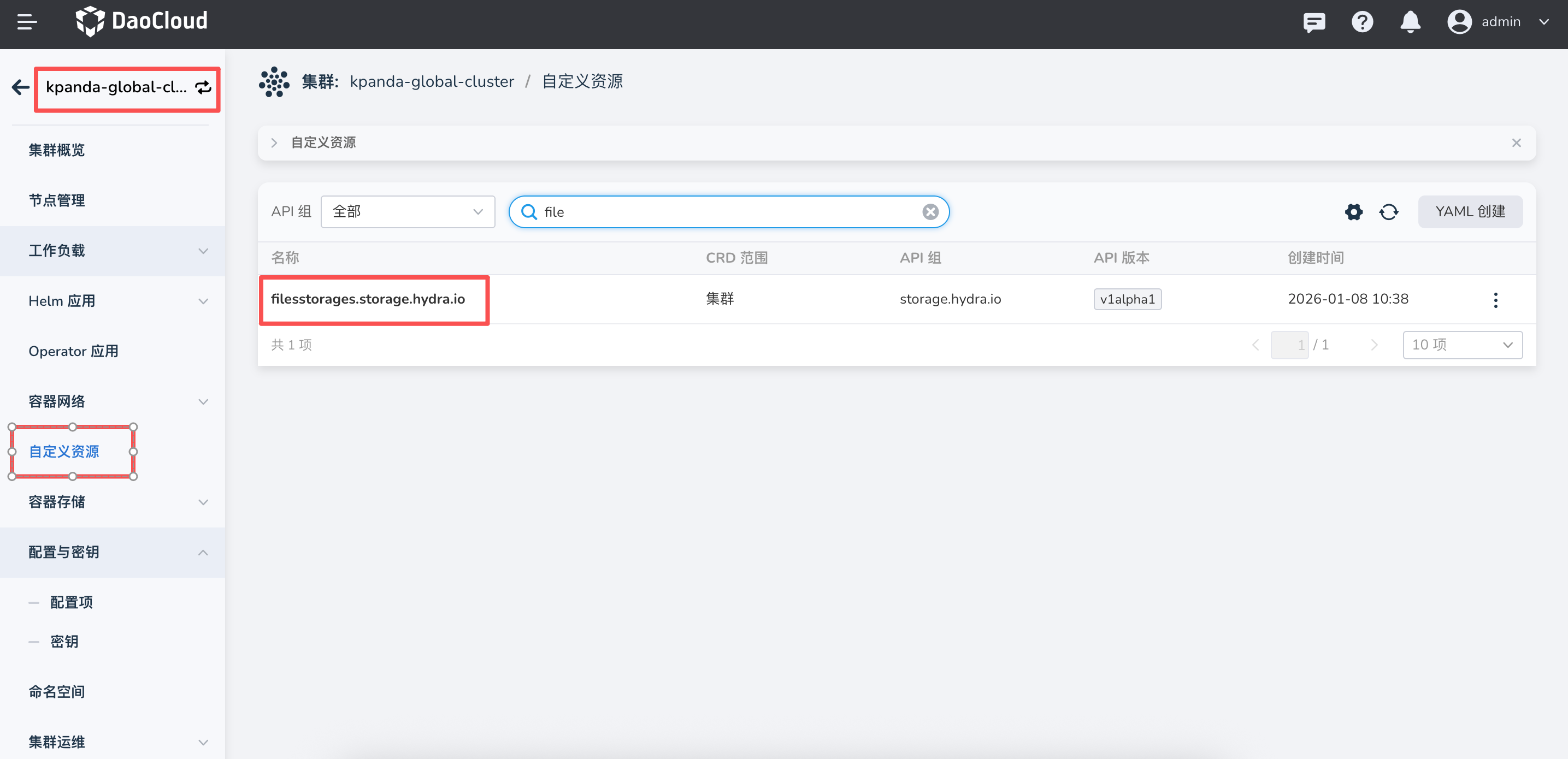
Task: Click the YAML 创建 button
Action: click(x=1470, y=212)
